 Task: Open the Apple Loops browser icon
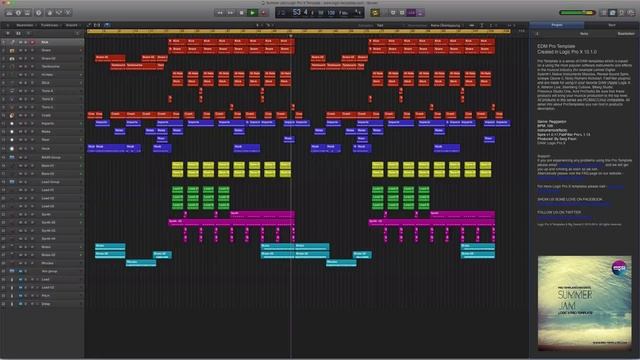tap(622, 13)
